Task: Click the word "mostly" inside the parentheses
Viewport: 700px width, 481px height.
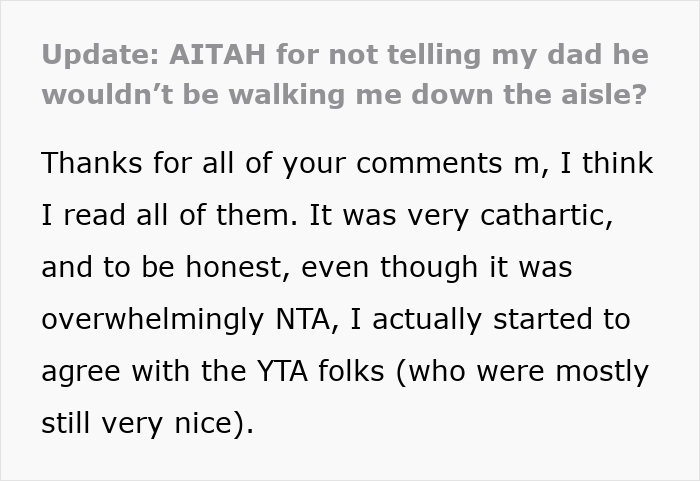Action: click(x=596, y=371)
